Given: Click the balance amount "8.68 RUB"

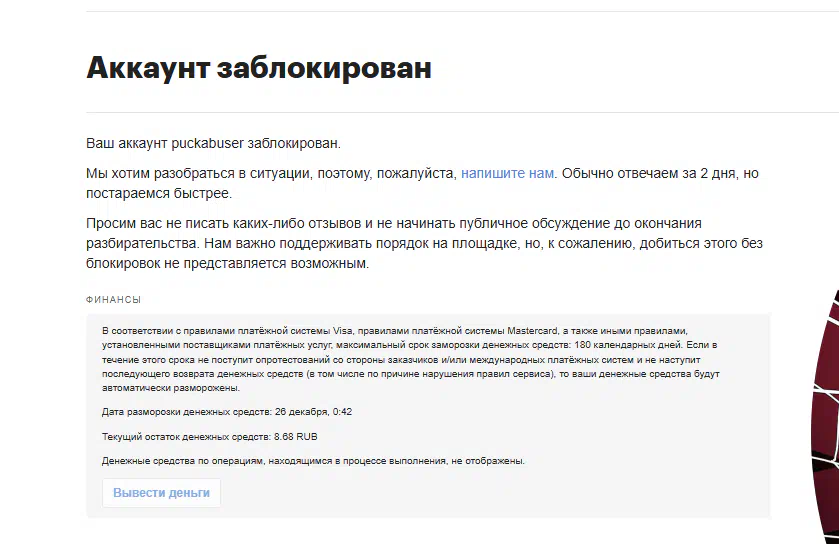Looking at the screenshot, I should pos(296,437).
